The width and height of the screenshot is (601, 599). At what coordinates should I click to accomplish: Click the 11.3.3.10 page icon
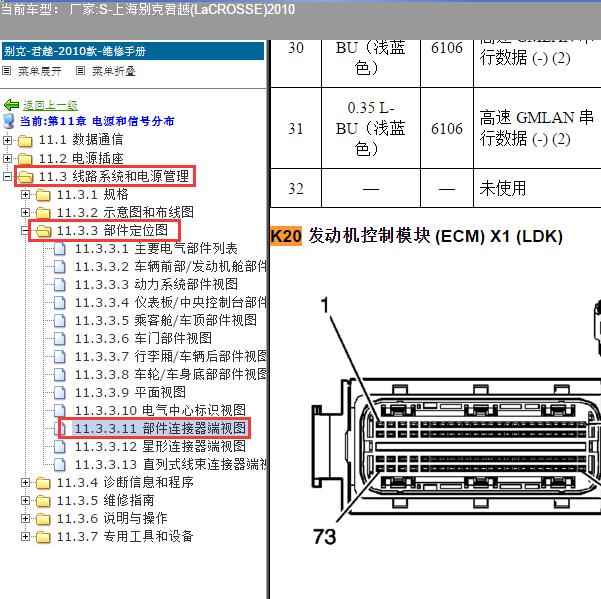coord(60,410)
